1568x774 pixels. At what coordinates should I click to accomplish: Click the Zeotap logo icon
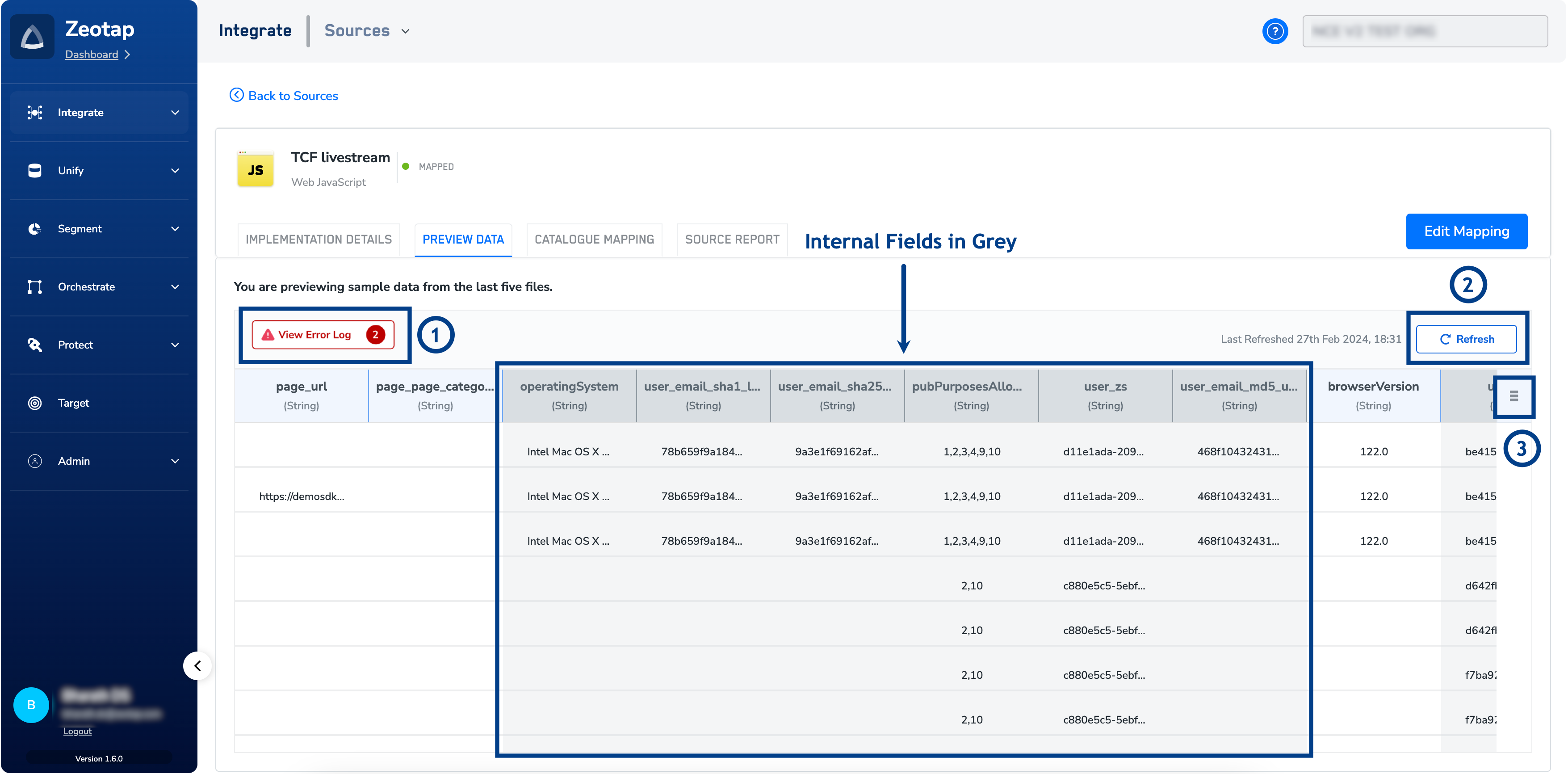pyautogui.click(x=32, y=37)
